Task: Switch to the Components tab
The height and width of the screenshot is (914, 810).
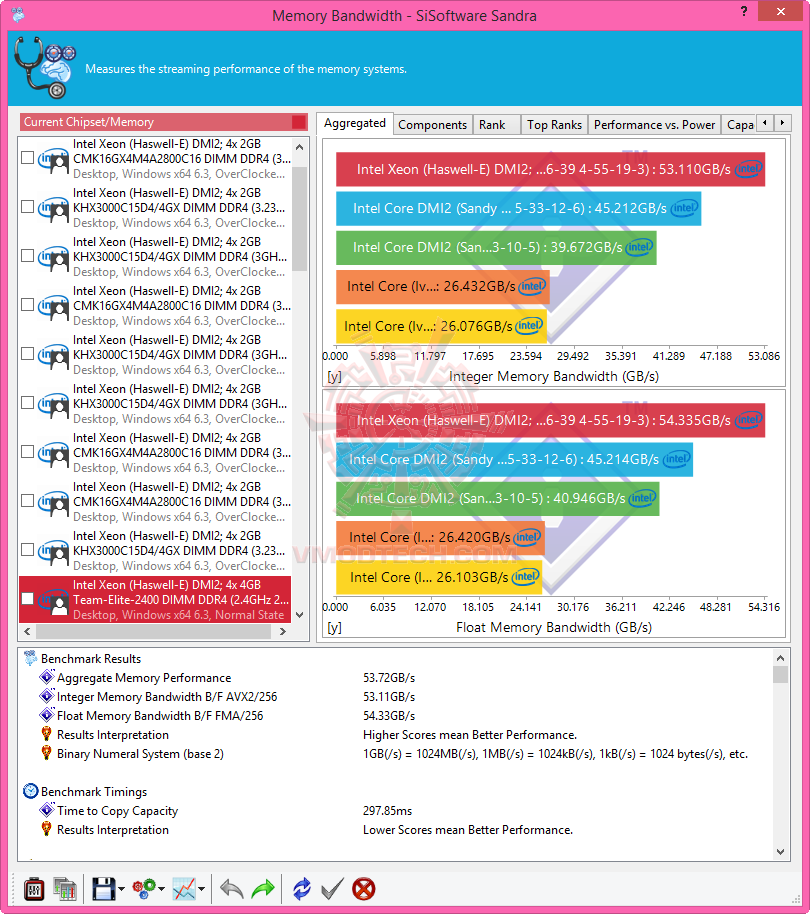Action: (x=432, y=125)
